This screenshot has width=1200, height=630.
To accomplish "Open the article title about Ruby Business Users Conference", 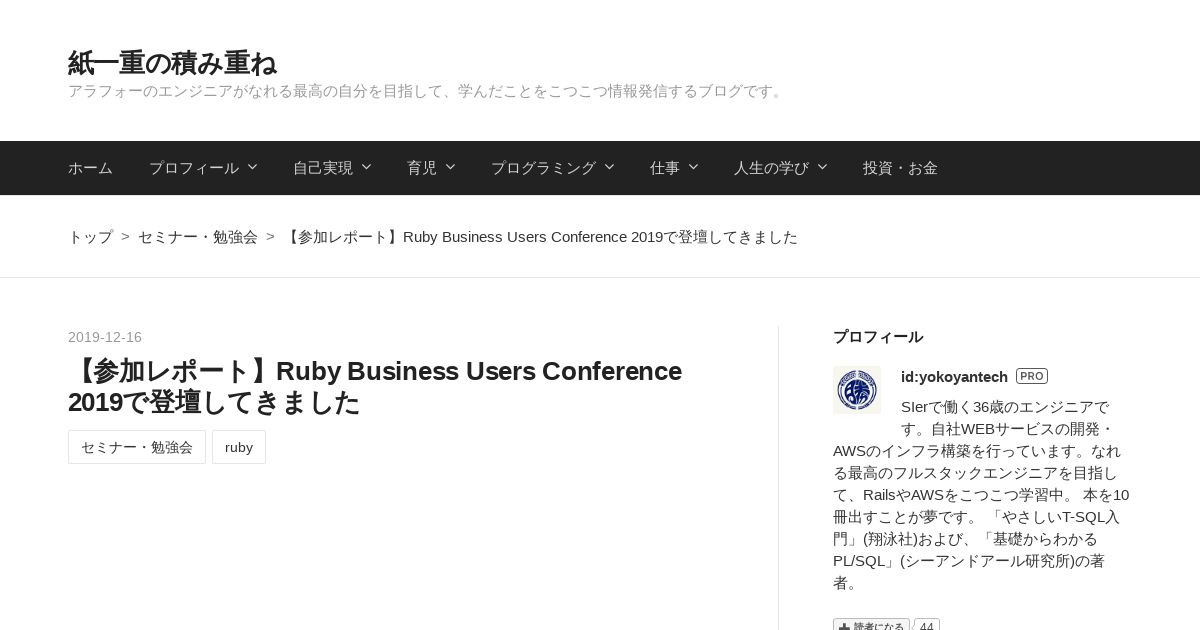I will tap(375, 387).
